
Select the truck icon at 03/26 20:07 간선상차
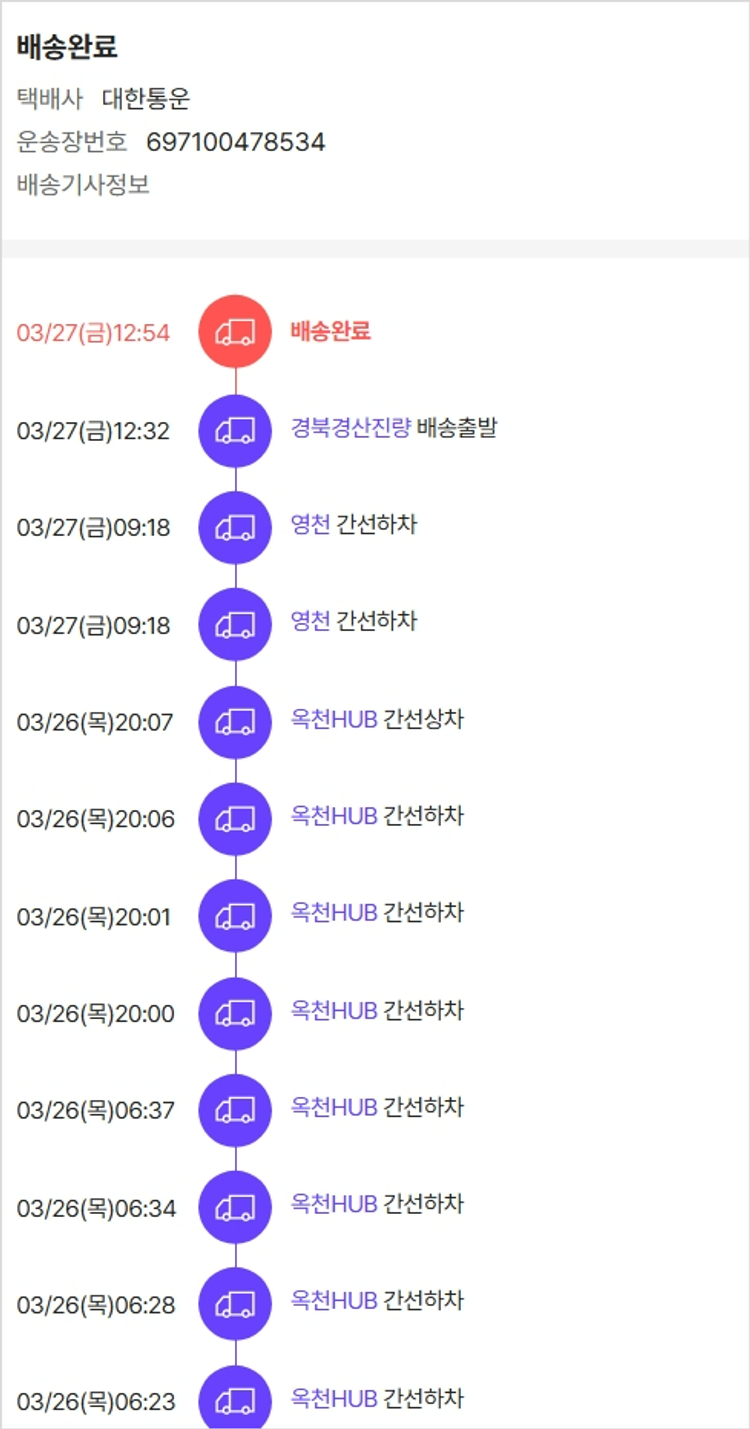click(x=235, y=722)
